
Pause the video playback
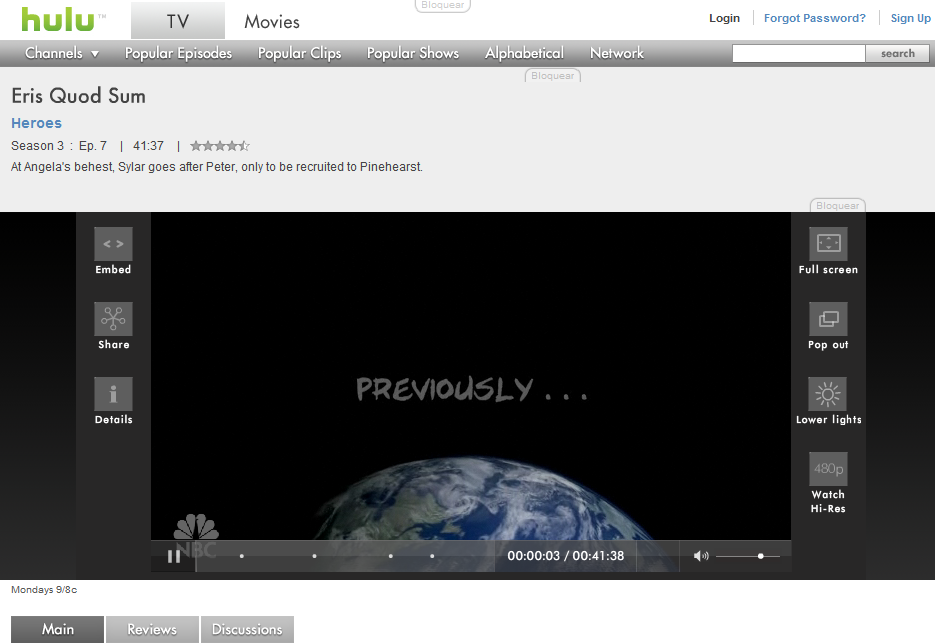(x=174, y=556)
